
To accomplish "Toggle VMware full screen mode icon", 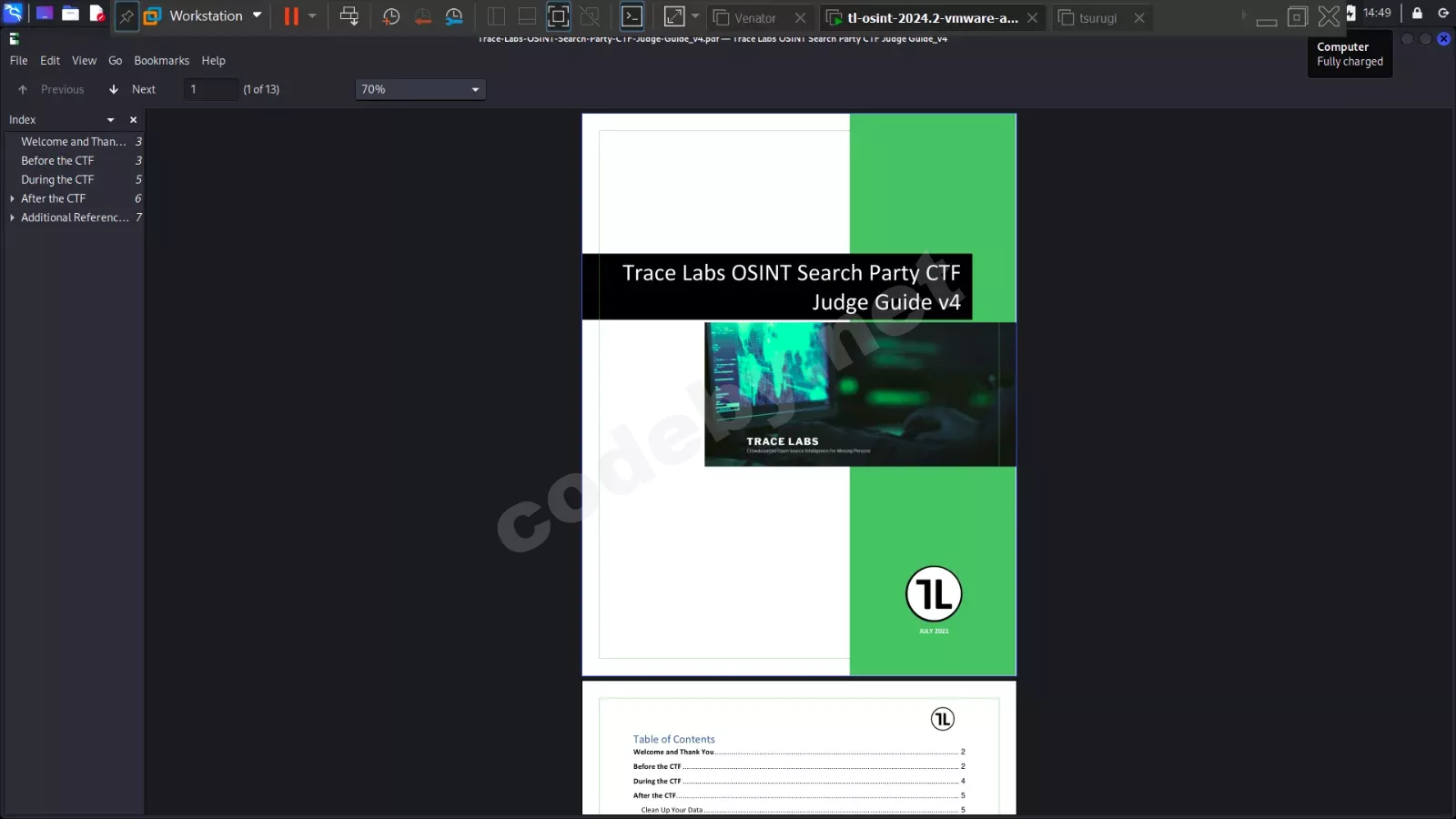I will 559,16.
